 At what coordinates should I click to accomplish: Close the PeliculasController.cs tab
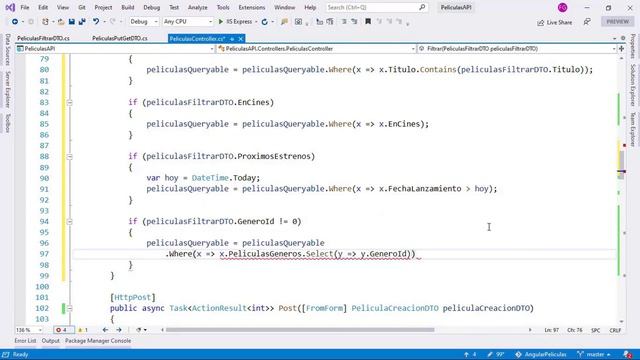tap(241, 39)
